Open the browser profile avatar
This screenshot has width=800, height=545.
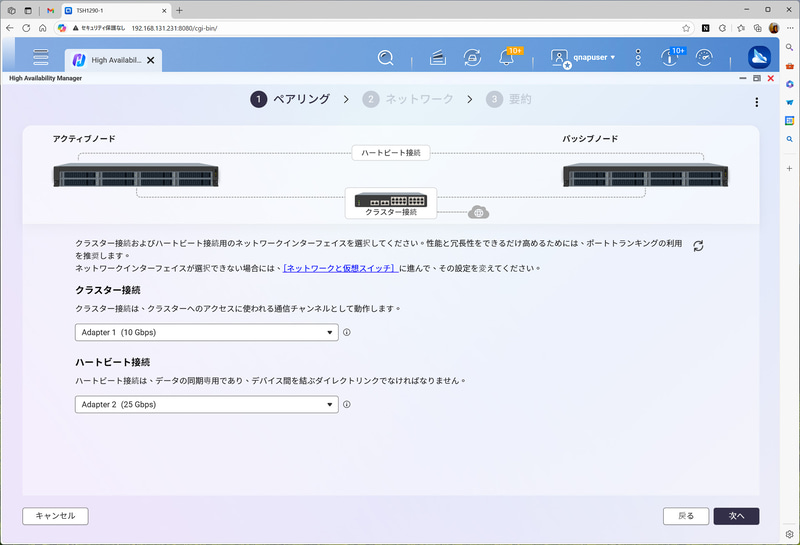774,28
